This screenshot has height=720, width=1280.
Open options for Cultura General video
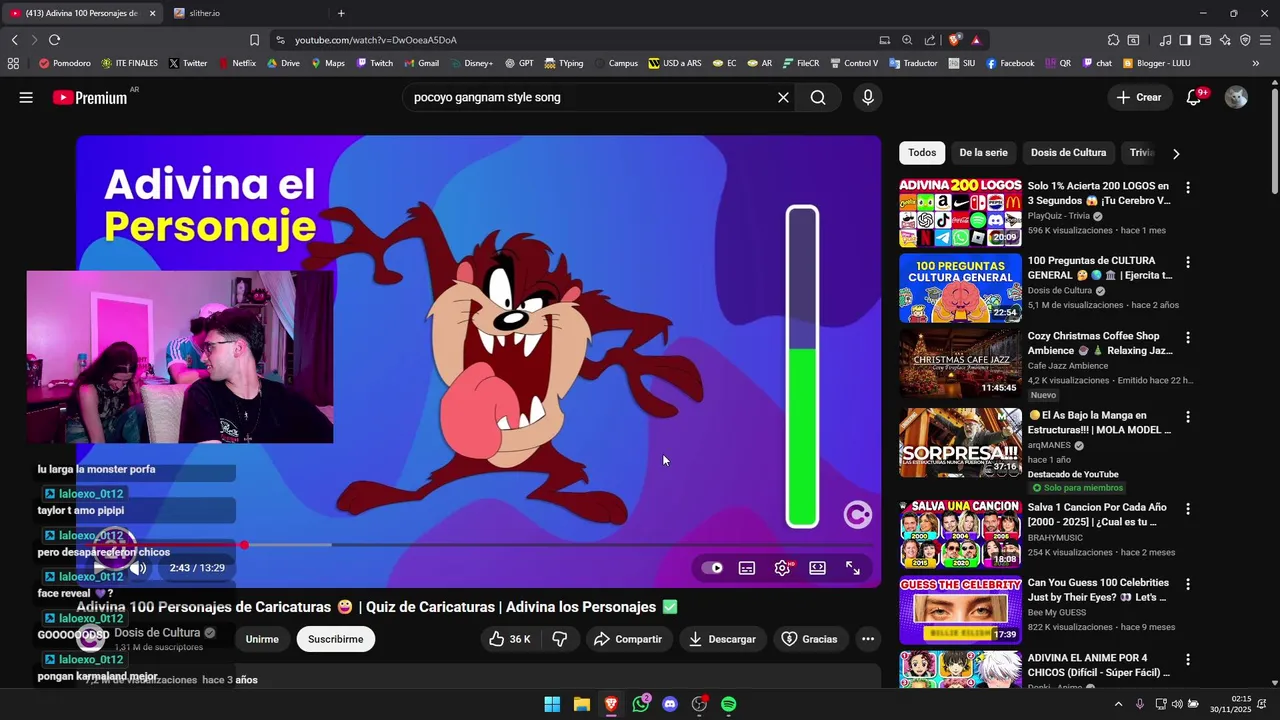(x=1188, y=262)
